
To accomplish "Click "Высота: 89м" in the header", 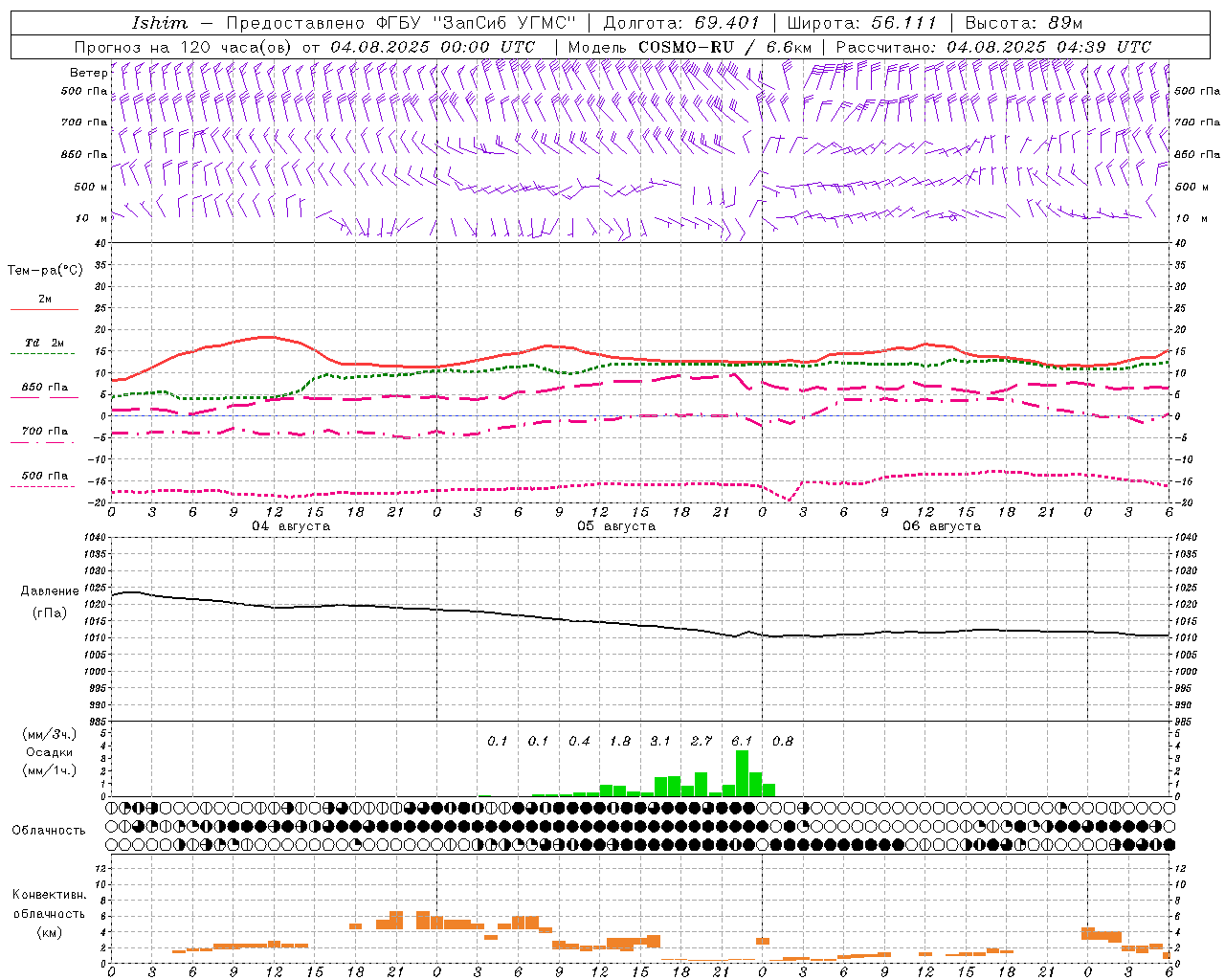I will pyautogui.click(x=1024, y=23).
